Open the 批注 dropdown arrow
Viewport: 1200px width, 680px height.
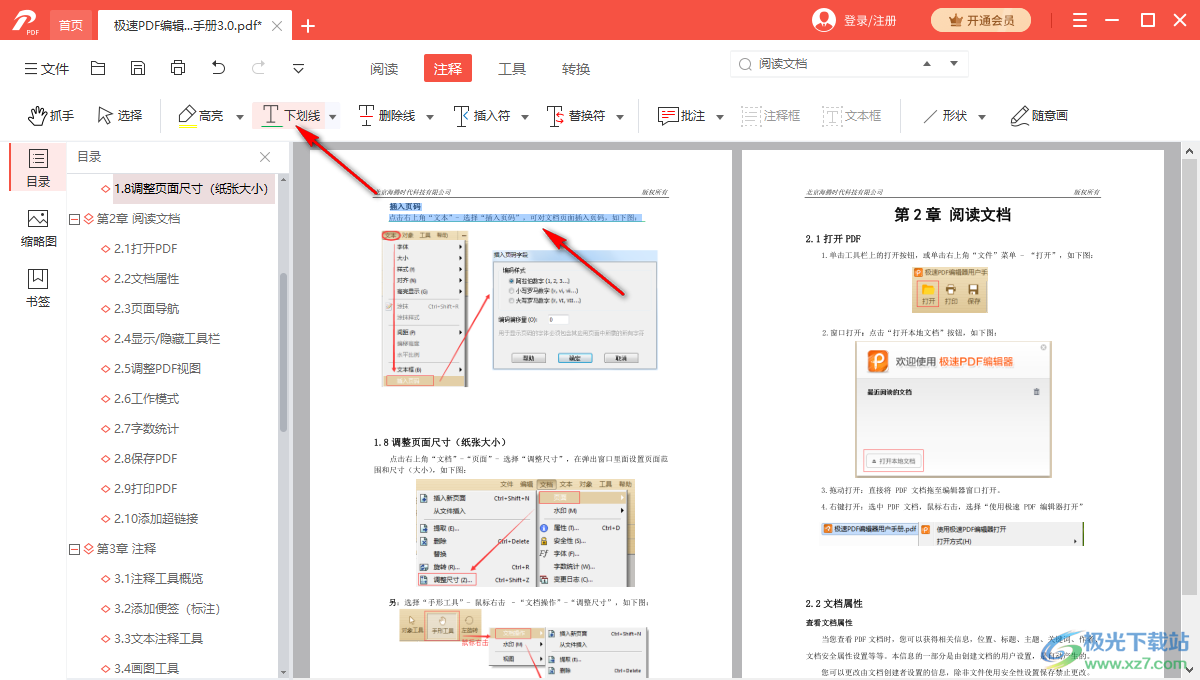[719, 117]
